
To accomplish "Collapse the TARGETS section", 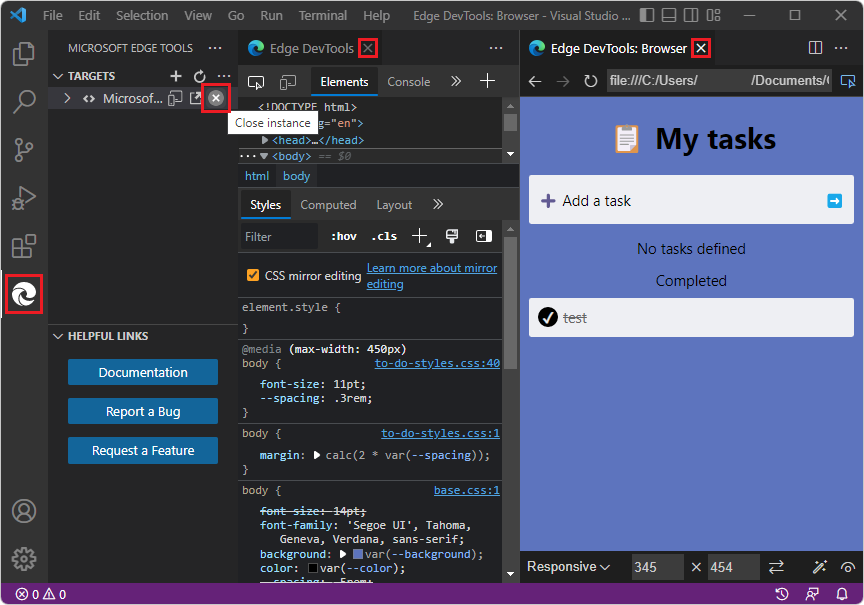I will click(x=57, y=75).
